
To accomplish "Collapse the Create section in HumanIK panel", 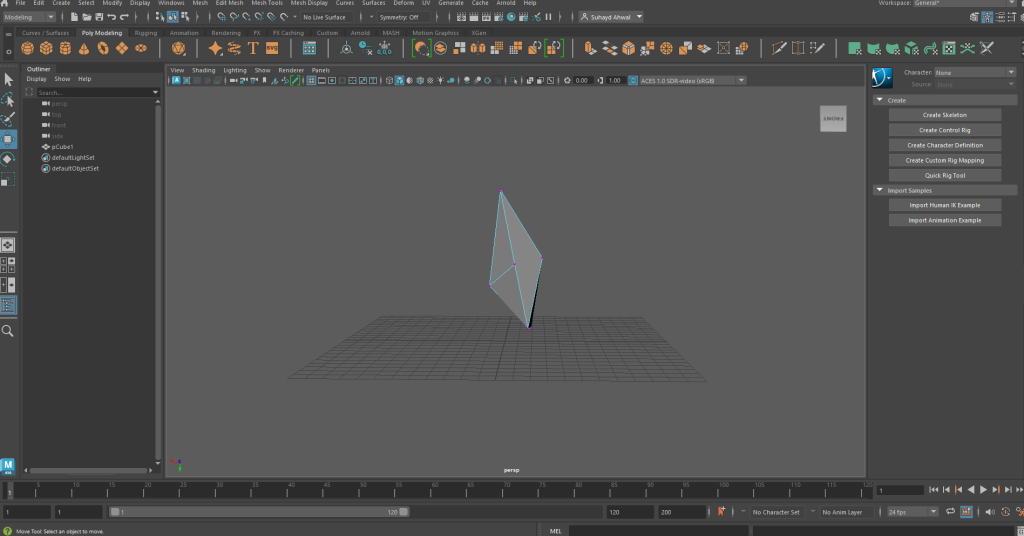I will coord(879,100).
